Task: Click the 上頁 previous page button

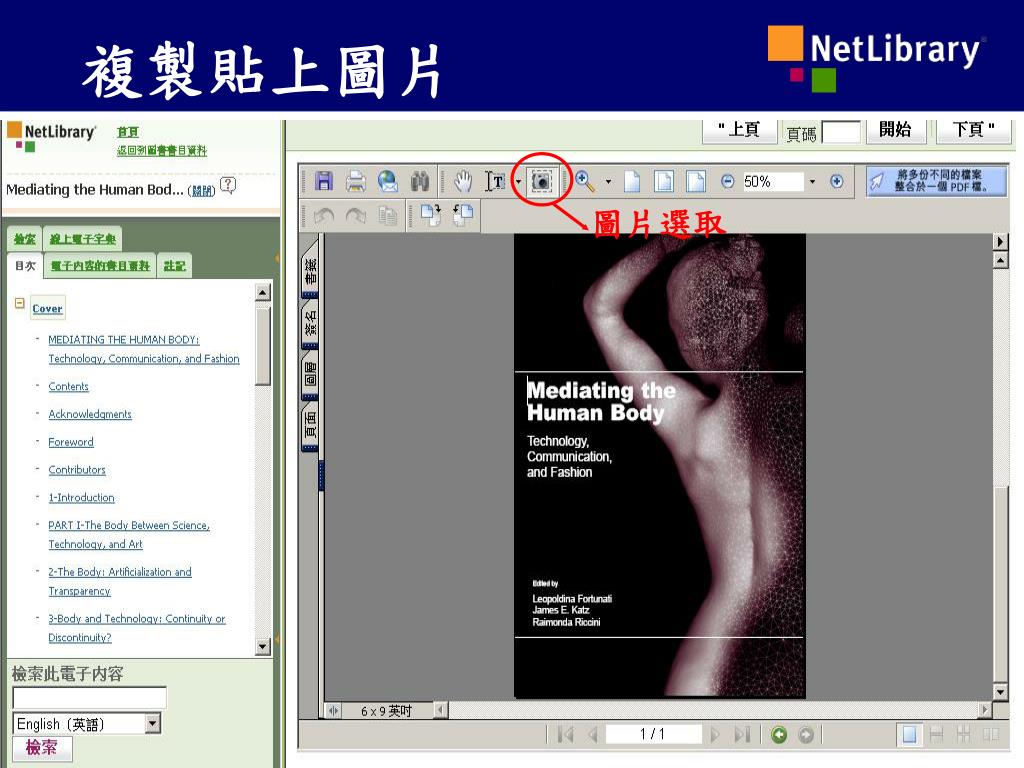Action: click(739, 129)
